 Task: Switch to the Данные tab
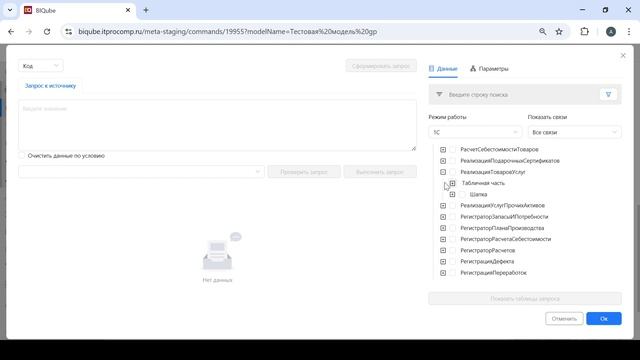443,69
